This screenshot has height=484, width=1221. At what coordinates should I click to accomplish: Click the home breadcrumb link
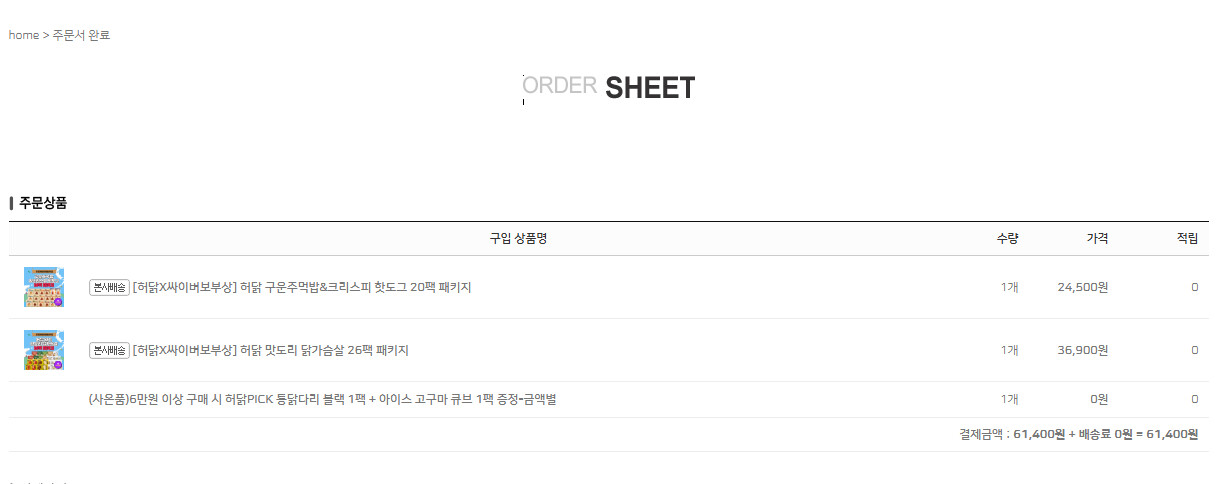[23, 35]
